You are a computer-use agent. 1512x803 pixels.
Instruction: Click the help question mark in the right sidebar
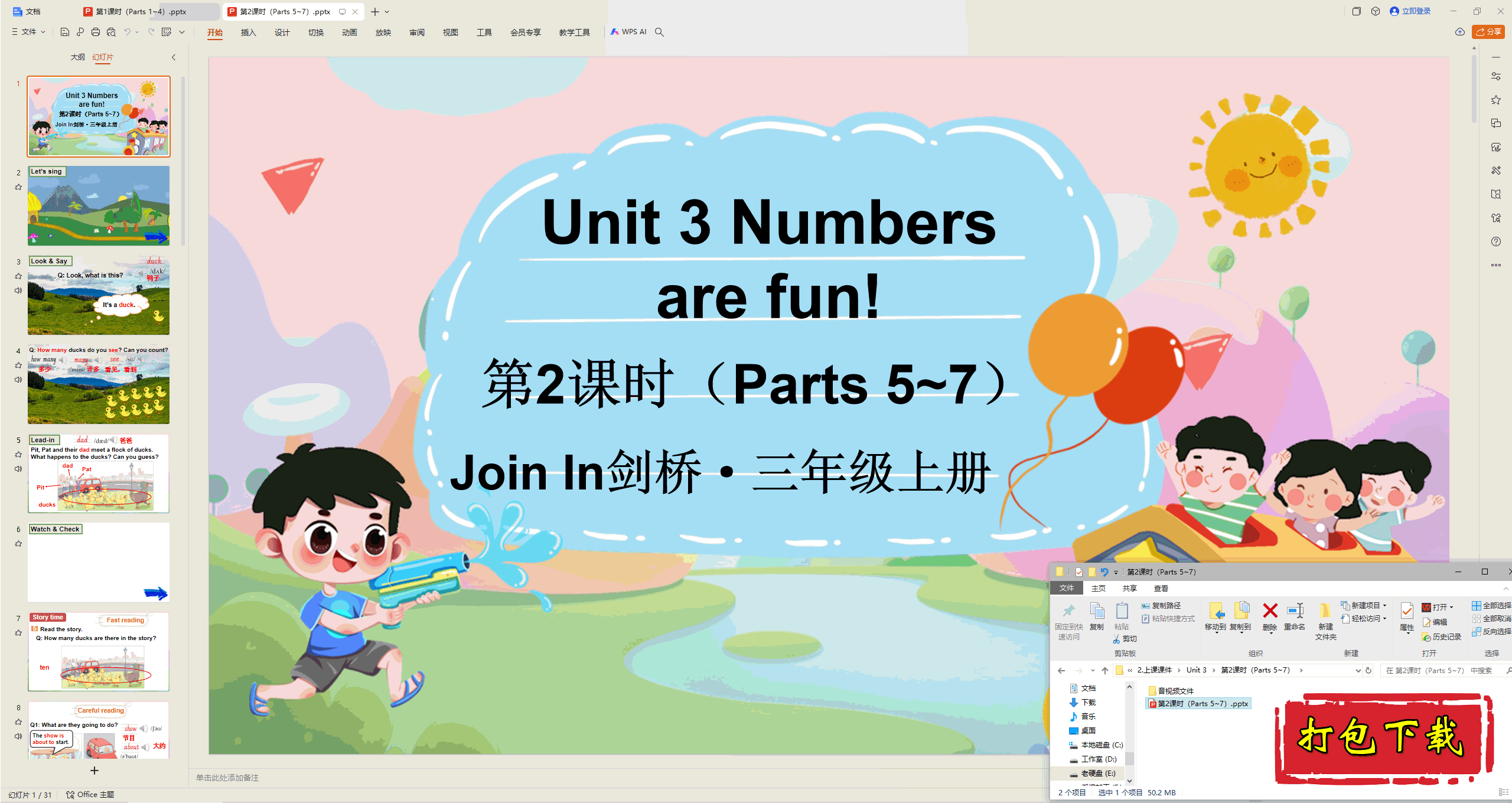(x=1496, y=241)
